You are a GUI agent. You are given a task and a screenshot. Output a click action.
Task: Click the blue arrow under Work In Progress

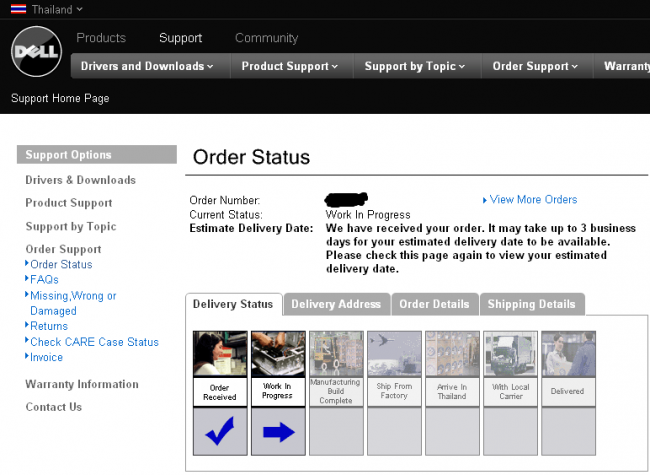pyautogui.click(x=278, y=432)
